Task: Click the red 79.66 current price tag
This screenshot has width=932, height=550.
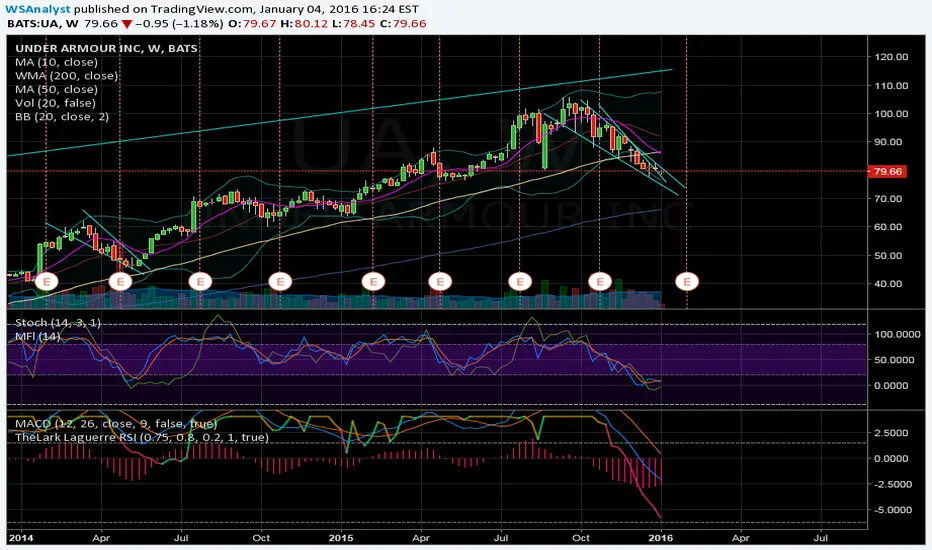Action: [x=887, y=171]
